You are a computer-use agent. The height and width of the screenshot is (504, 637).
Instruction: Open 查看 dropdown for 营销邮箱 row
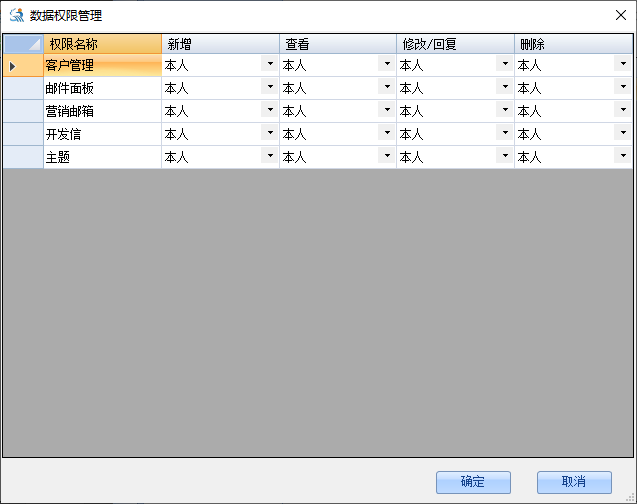pyautogui.click(x=387, y=110)
